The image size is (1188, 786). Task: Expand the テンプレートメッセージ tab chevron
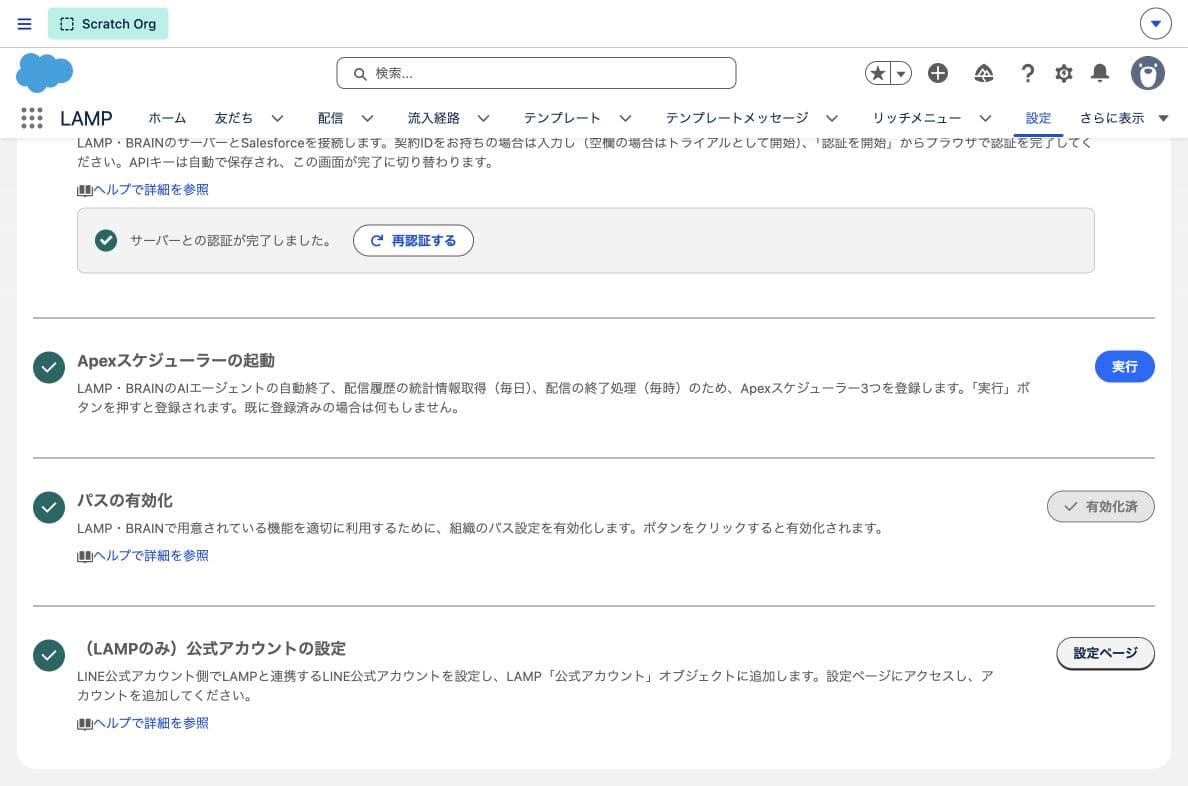(x=832, y=118)
